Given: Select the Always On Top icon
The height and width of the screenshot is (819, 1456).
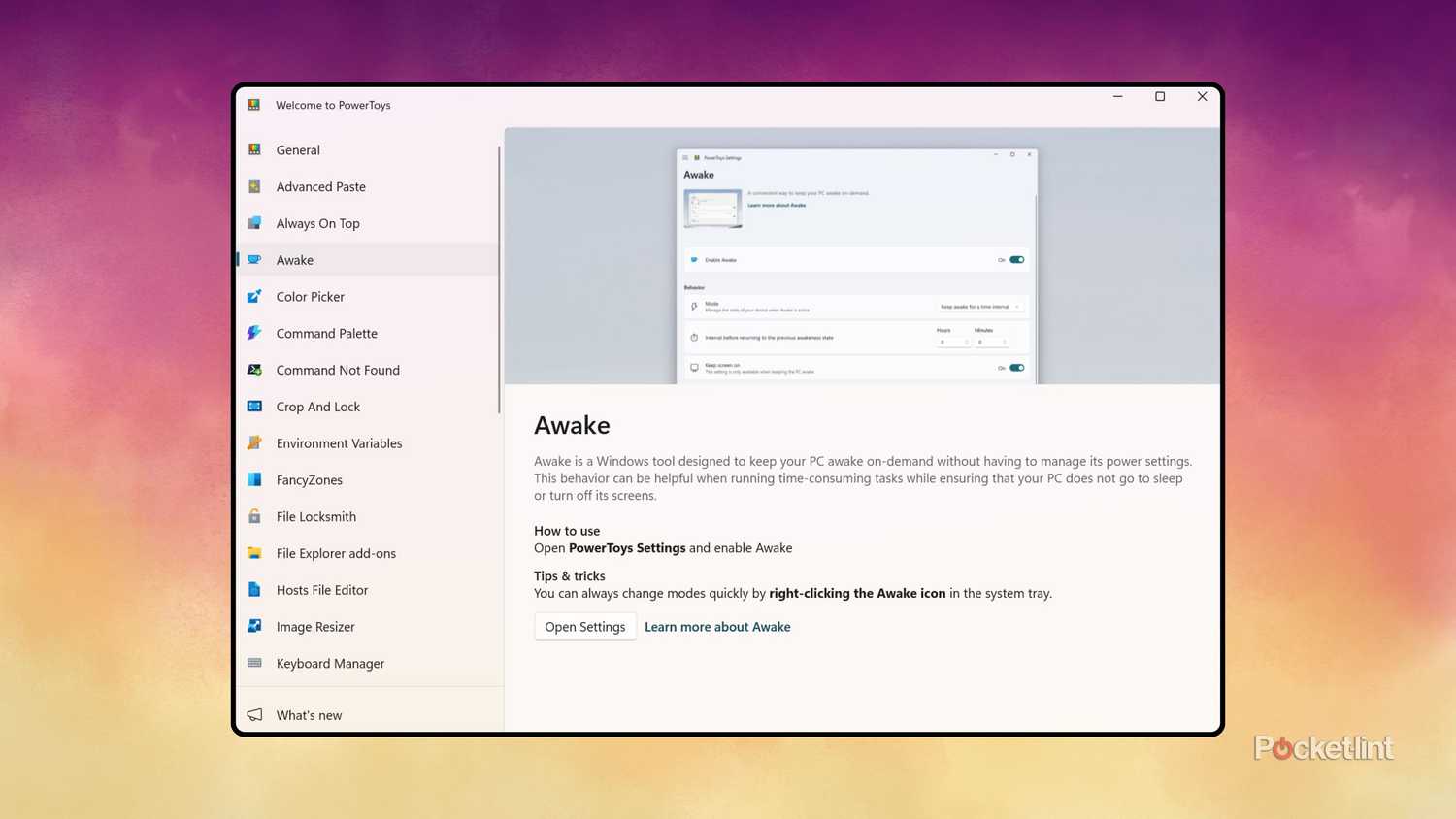Looking at the screenshot, I should 254,223.
